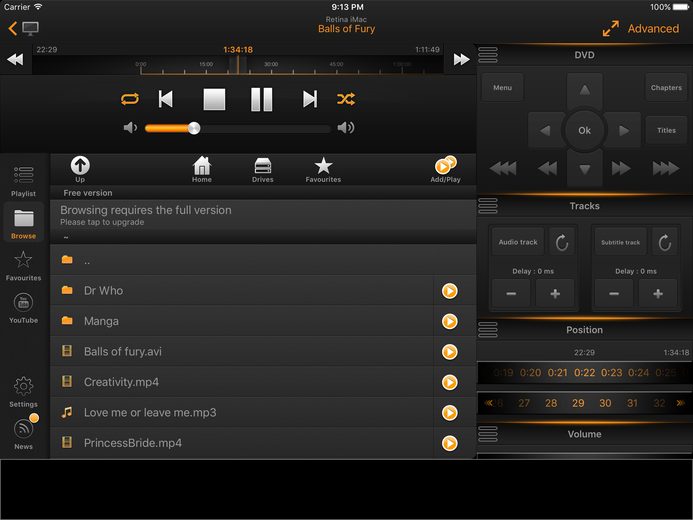Show the Drives list
Viewport: 693px width, 520px height.
point(263,169)
